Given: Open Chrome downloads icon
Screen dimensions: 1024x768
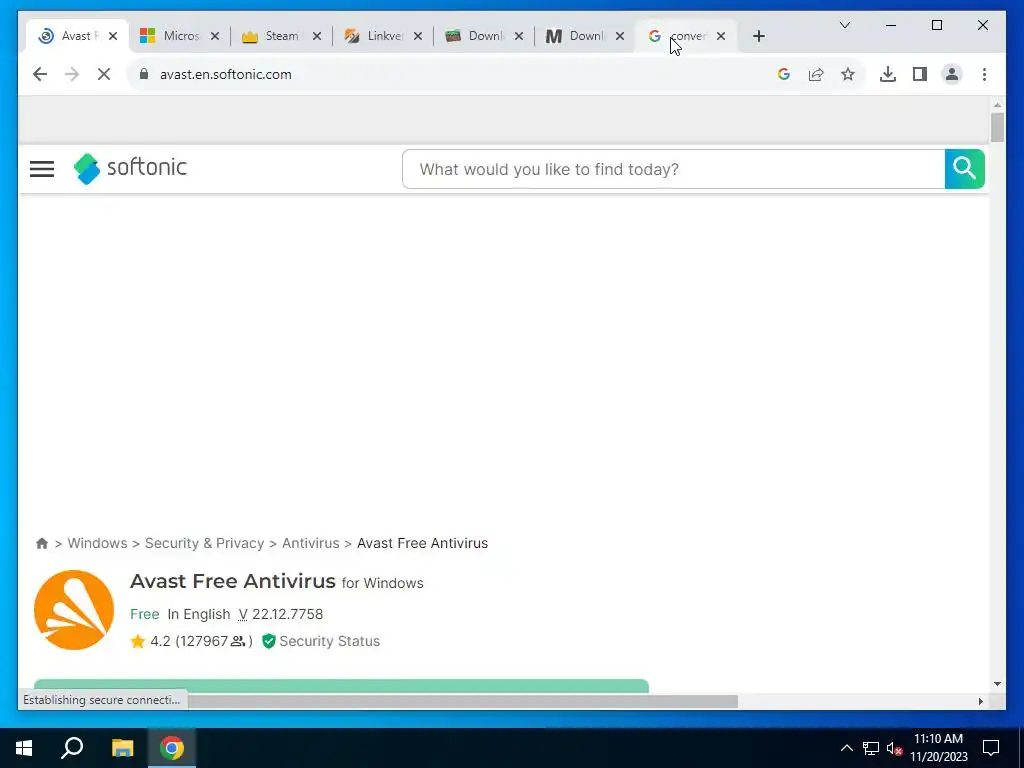Looking at the screenshot, I should tap(888, 74).
